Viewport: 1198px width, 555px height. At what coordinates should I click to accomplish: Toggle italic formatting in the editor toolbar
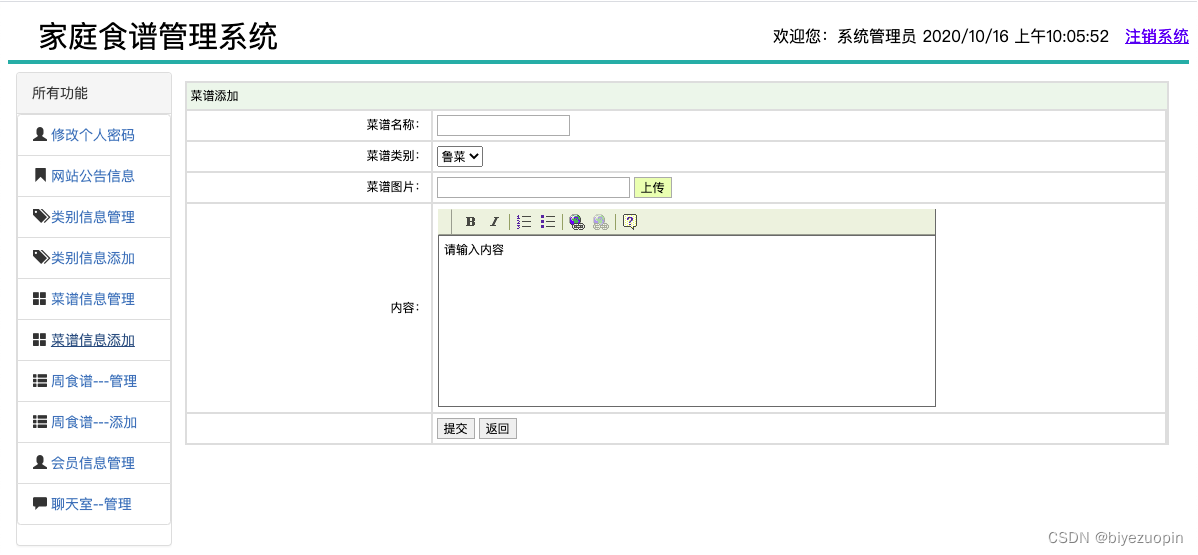click(x=494, y=222)
